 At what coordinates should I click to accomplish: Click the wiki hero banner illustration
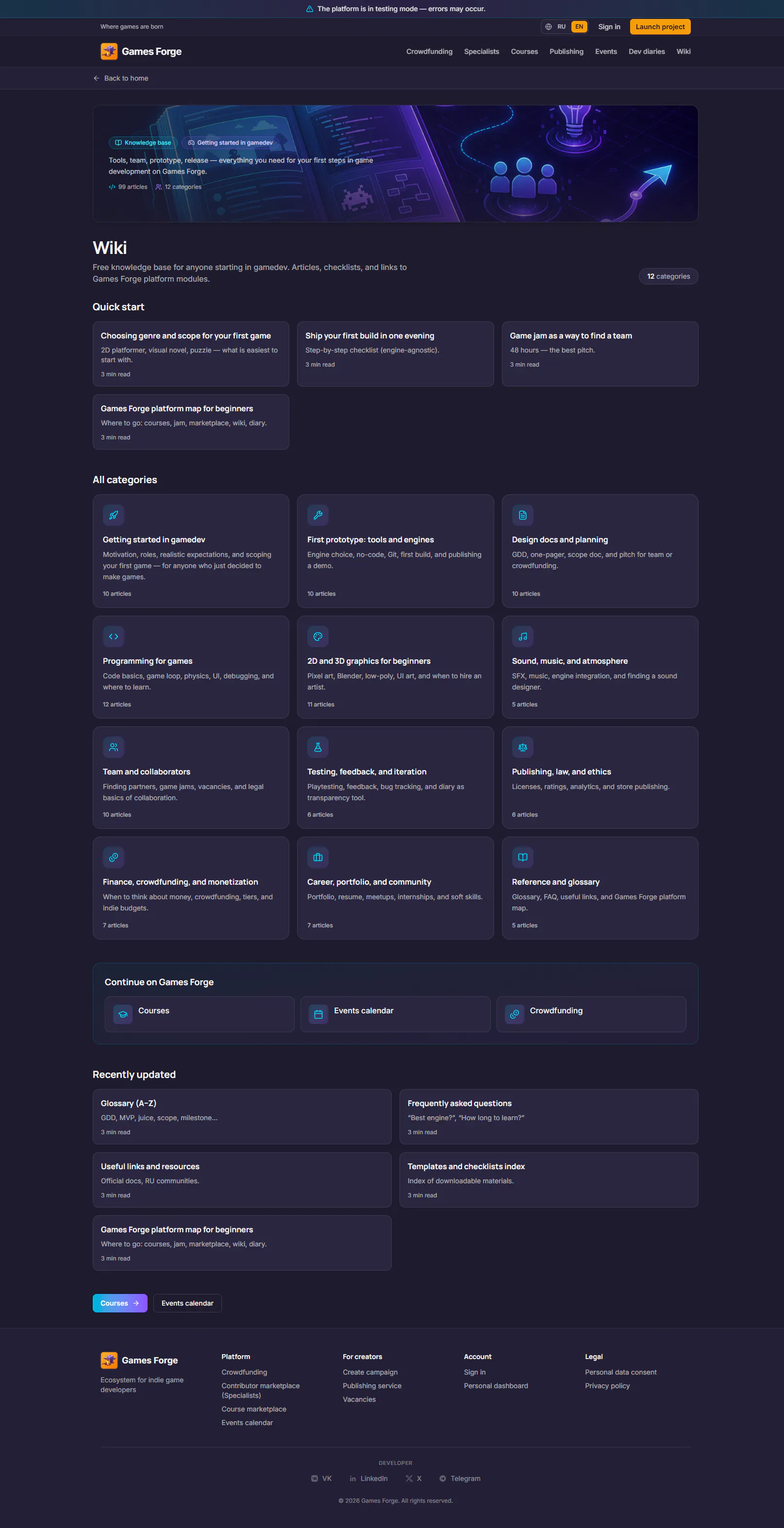(396, 164)
